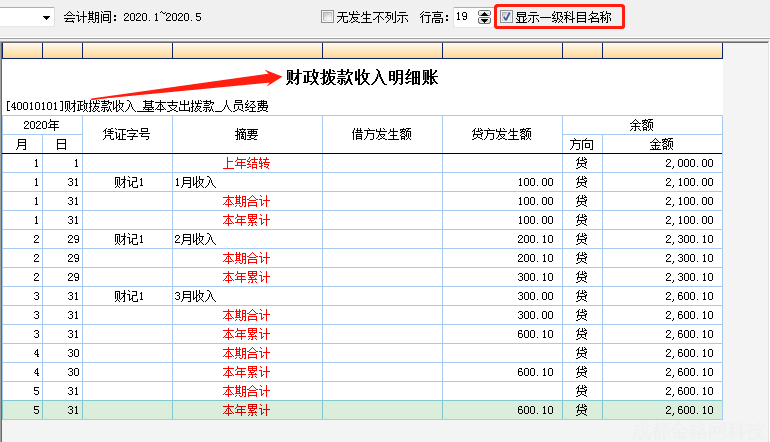Select the 摘要 column header
This screenshot has height=442, width=770.
click(247, 135)
